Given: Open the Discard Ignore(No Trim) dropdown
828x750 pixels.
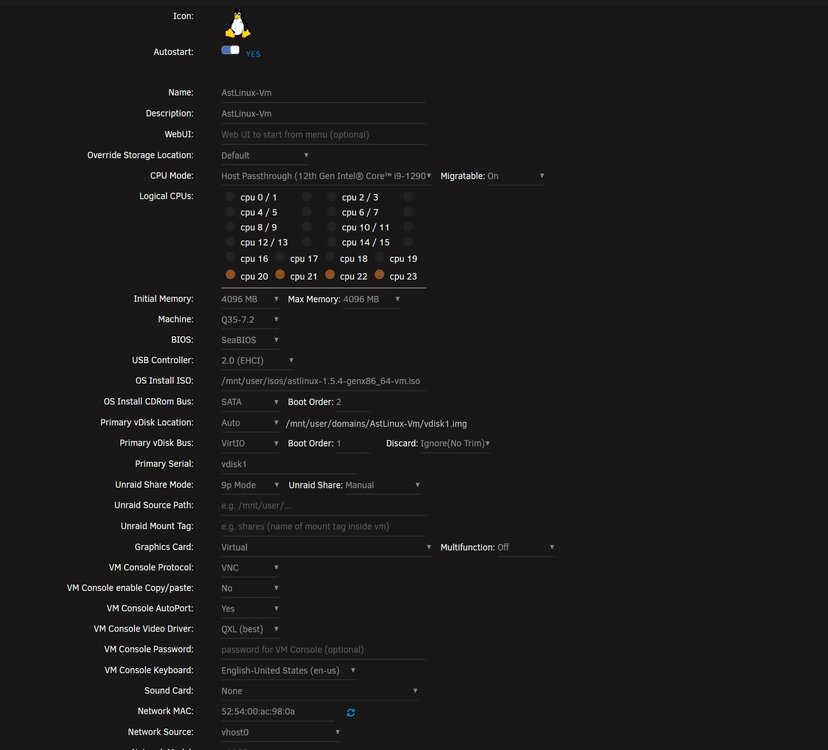Looking at the screenshot, I should [455, 444].
